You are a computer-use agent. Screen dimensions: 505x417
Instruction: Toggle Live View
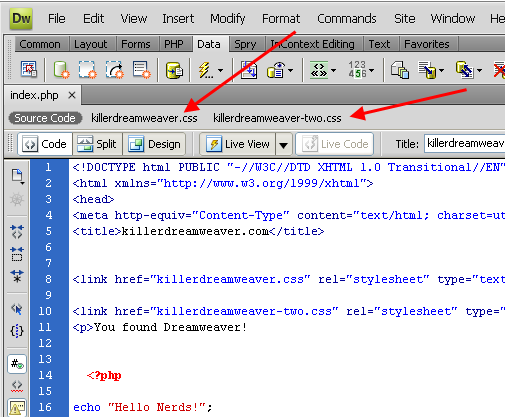(238, 144)
